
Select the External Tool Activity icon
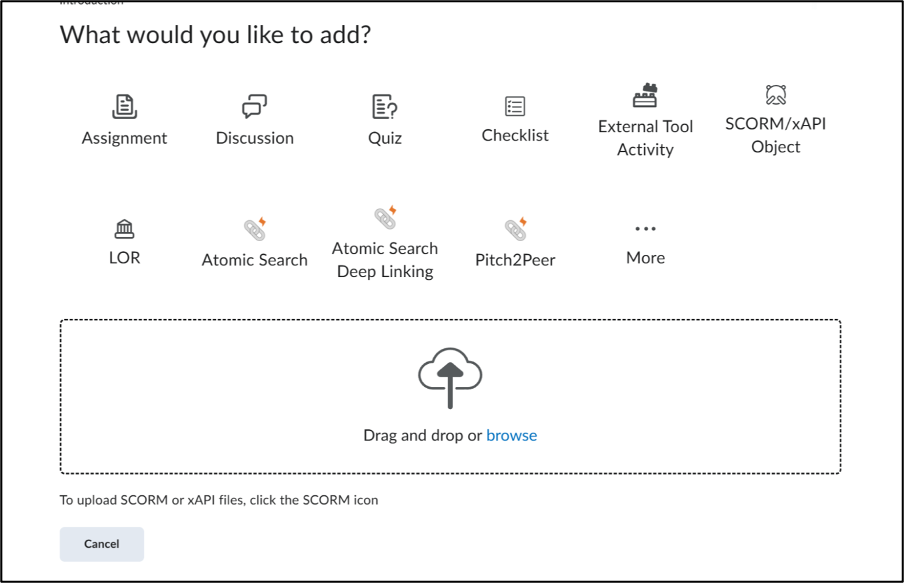645,97
